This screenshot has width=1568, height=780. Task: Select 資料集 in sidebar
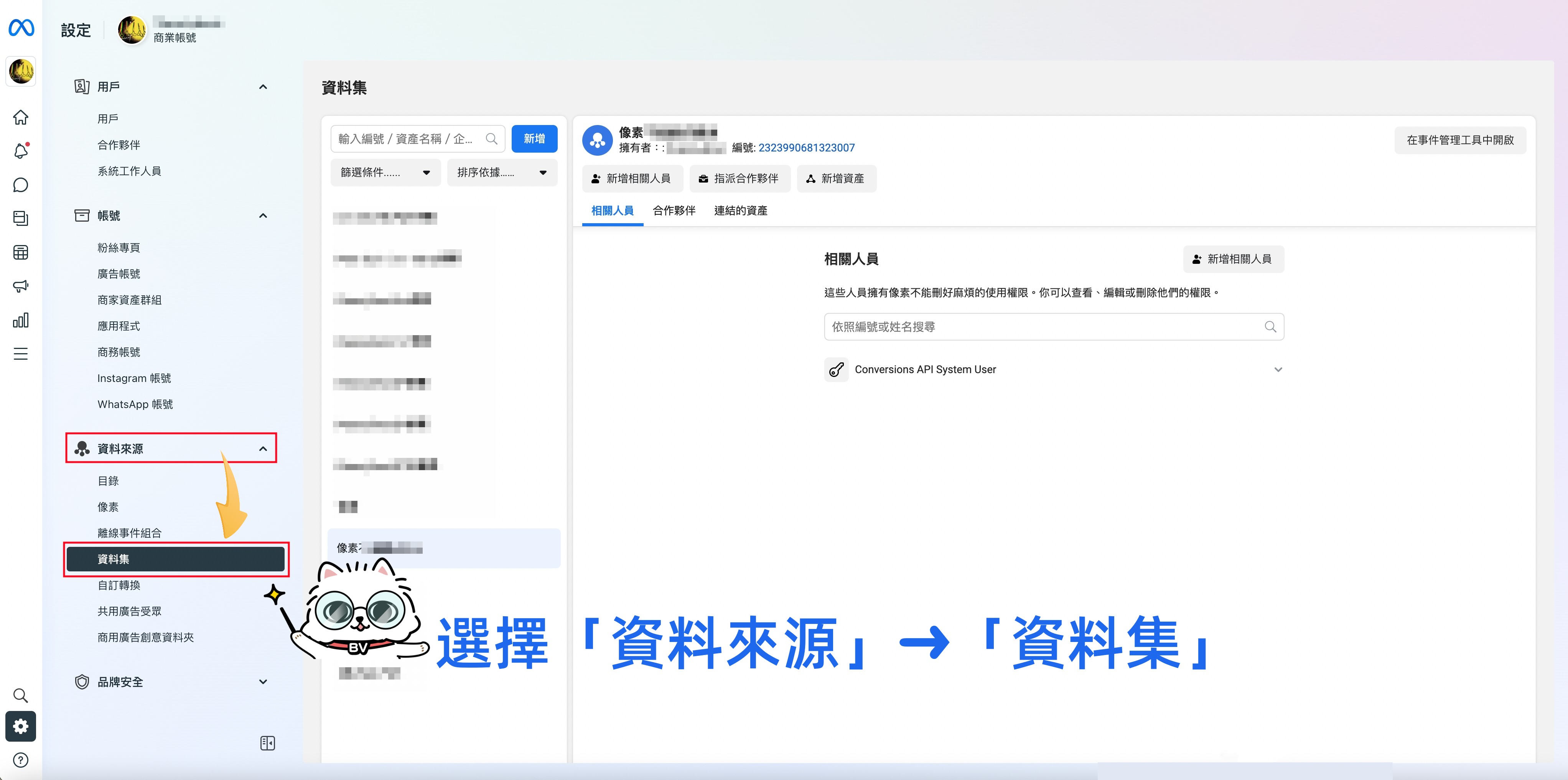[x=175, y=559]
